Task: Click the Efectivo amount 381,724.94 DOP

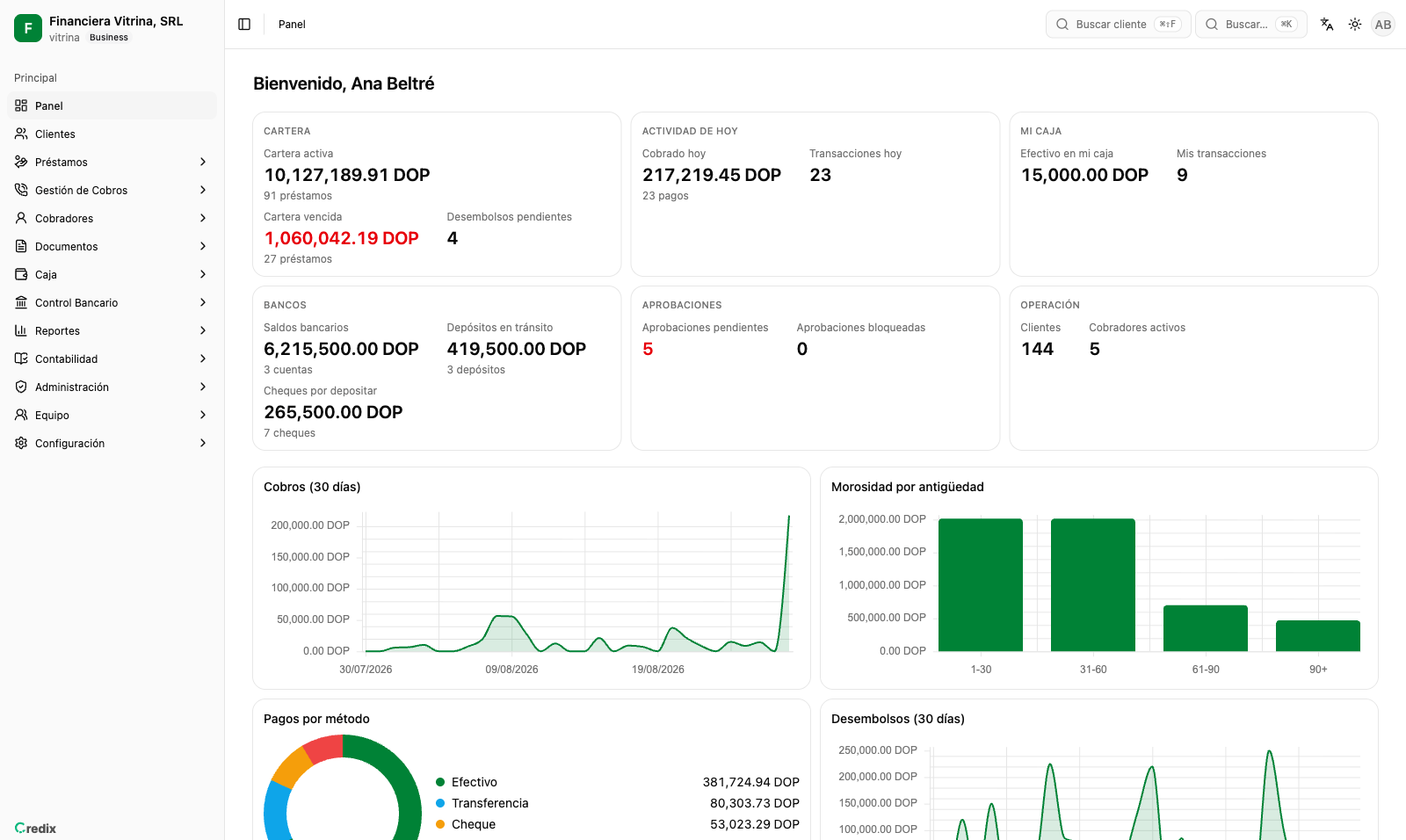Action: (x=751, y=782)
